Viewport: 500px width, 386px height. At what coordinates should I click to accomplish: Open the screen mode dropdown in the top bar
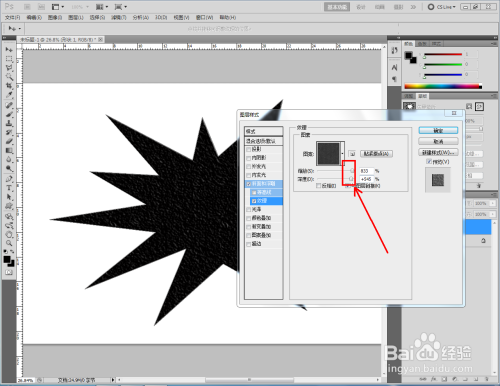click(x=121, y=7)
